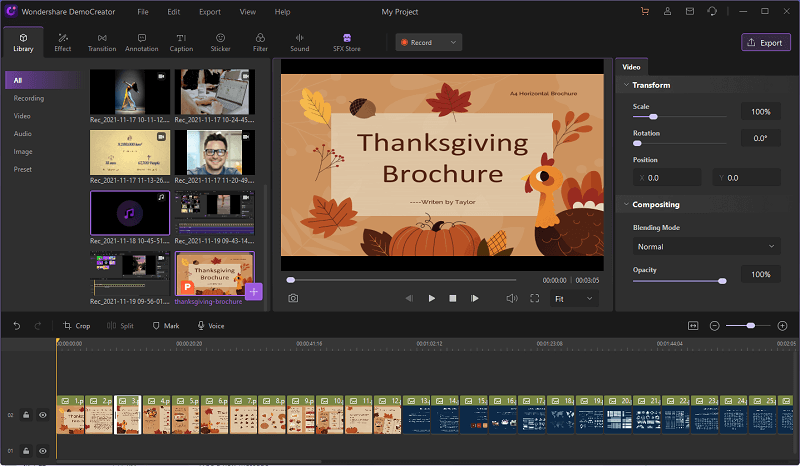800x466 pixels.
Task: Take a snapshot of the preview
Action: (x=293, y=298)
